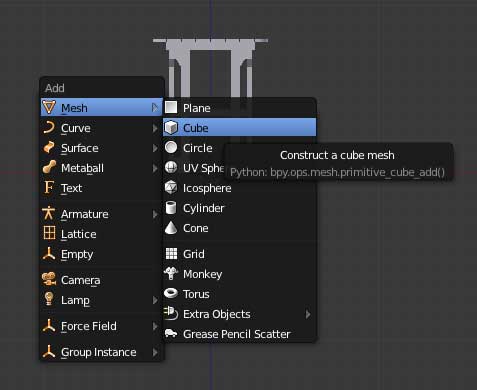Click the Plane square icon
Viewport: 477px width, 390px height.
(x=171, y=107)
